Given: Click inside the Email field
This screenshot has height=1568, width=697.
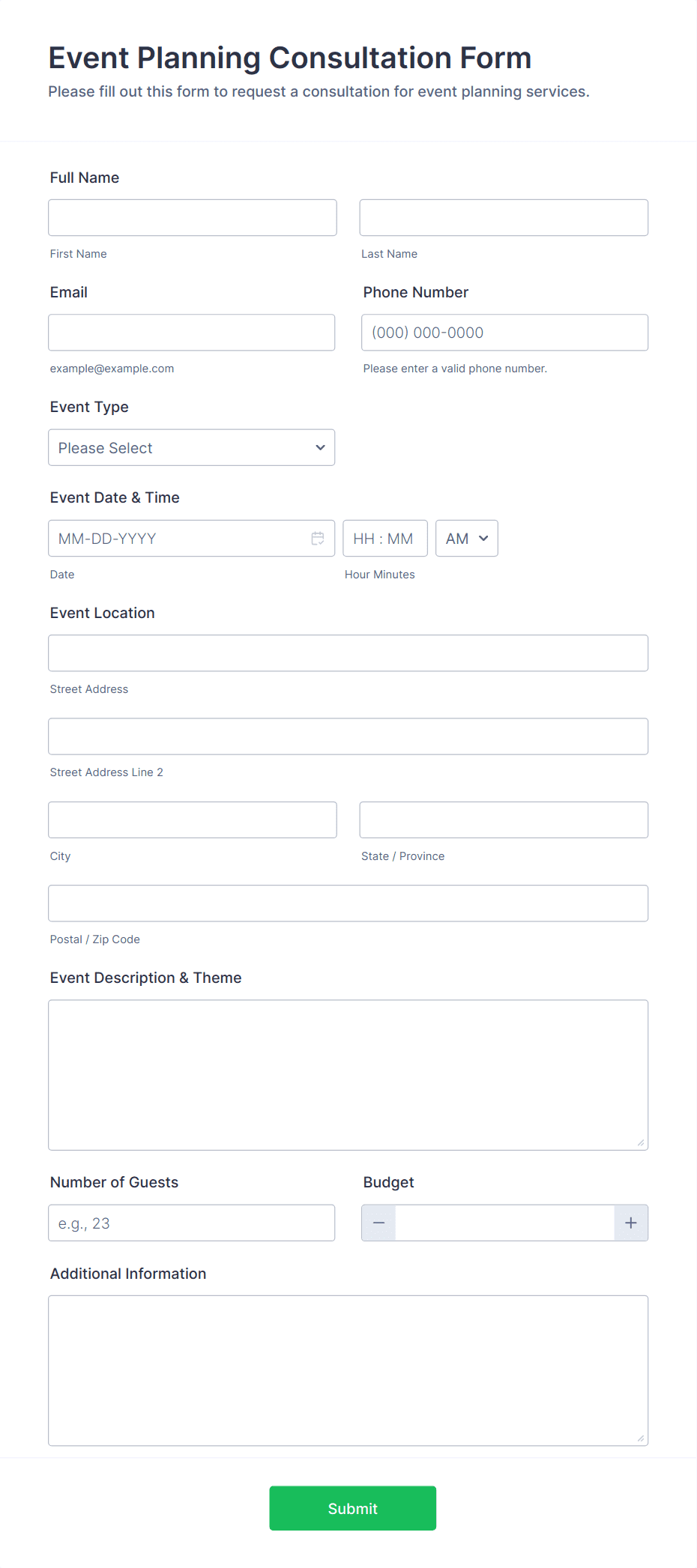Looking at the screenshot, I should pyautogui.click(x=191, y=332).
